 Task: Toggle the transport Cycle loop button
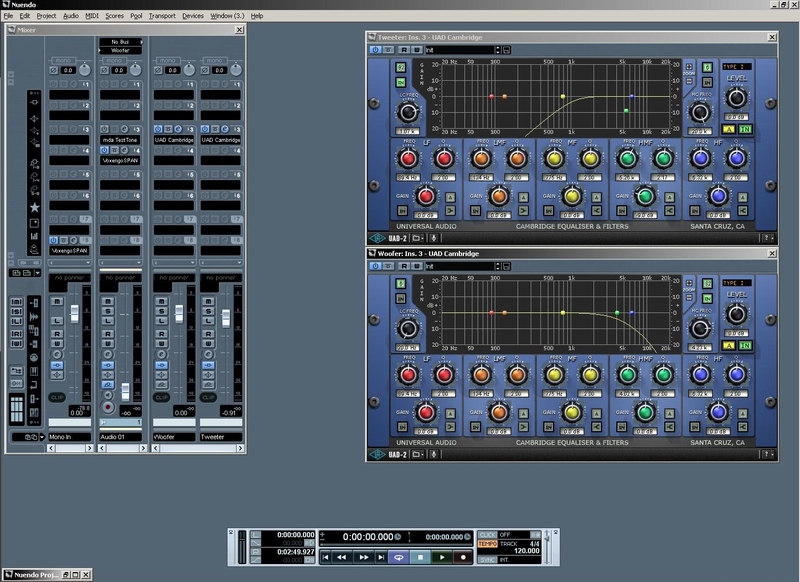click(x=399, y=558)
